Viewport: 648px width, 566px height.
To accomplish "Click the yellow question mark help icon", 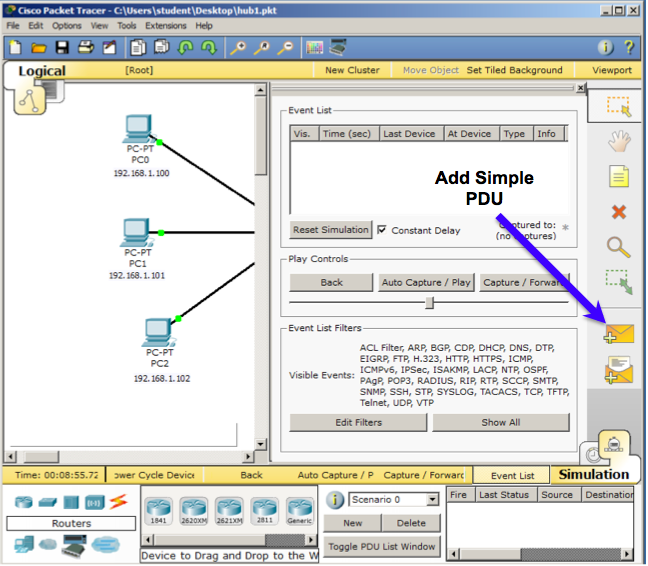I will tap(629, 48).
